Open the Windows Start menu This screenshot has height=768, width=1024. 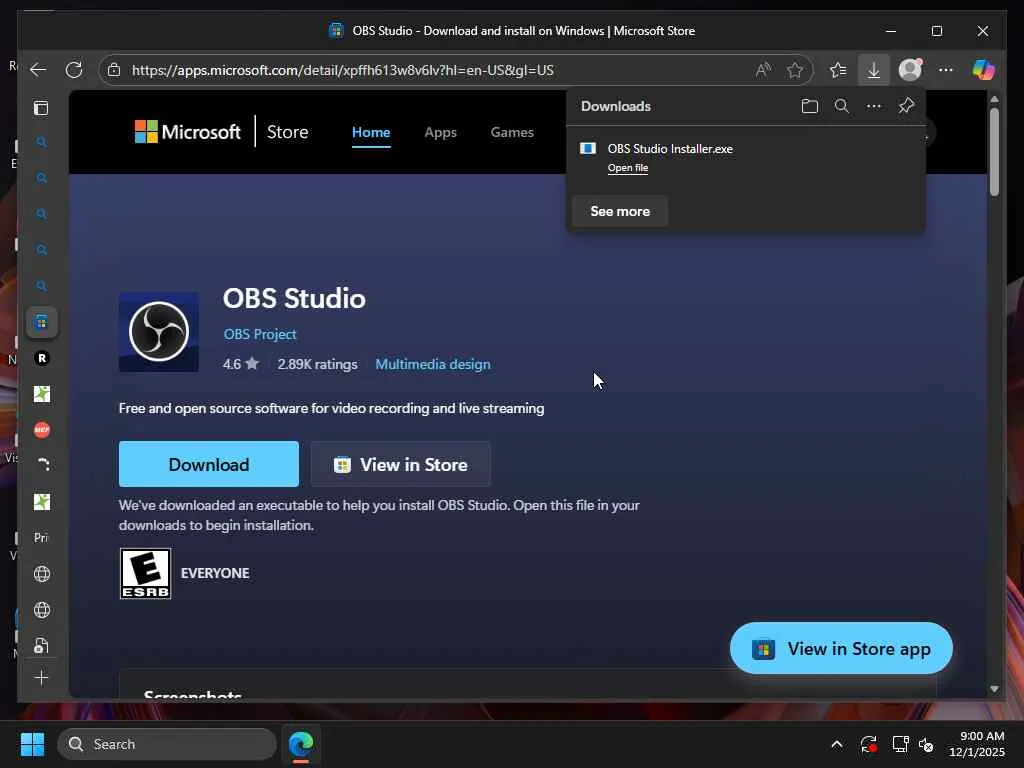click(x=32, y=744)
